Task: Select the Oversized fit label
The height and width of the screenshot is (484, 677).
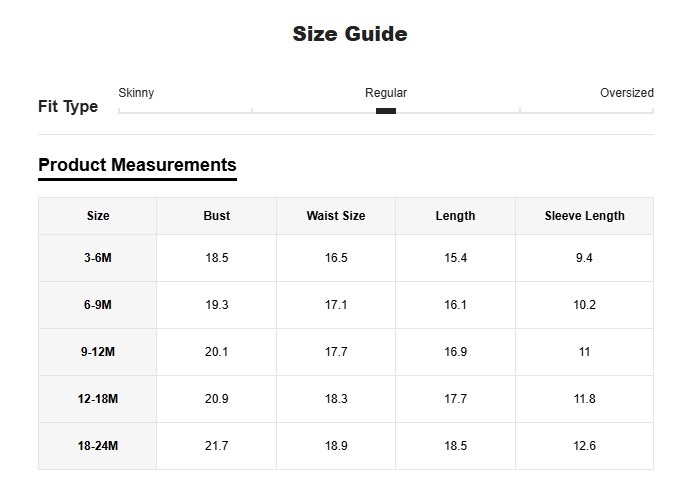Action: pos(626,93)
